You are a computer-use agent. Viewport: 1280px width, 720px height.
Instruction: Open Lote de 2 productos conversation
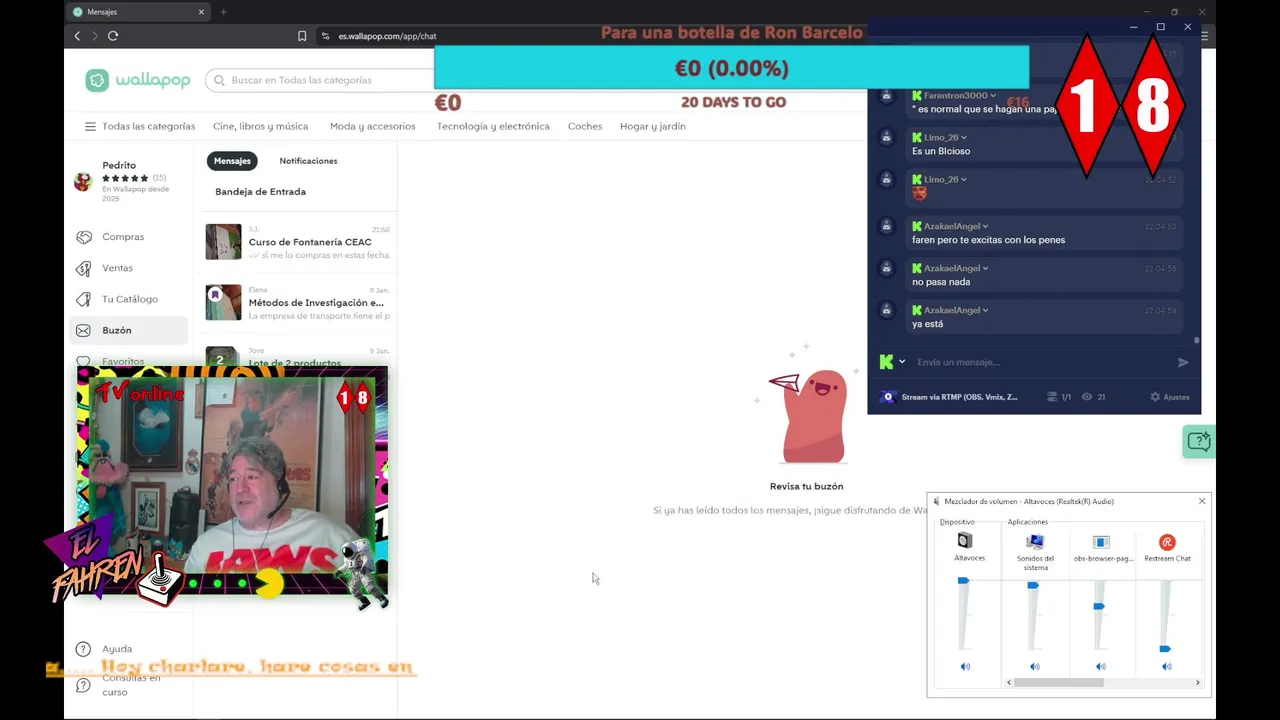(298, 357)
